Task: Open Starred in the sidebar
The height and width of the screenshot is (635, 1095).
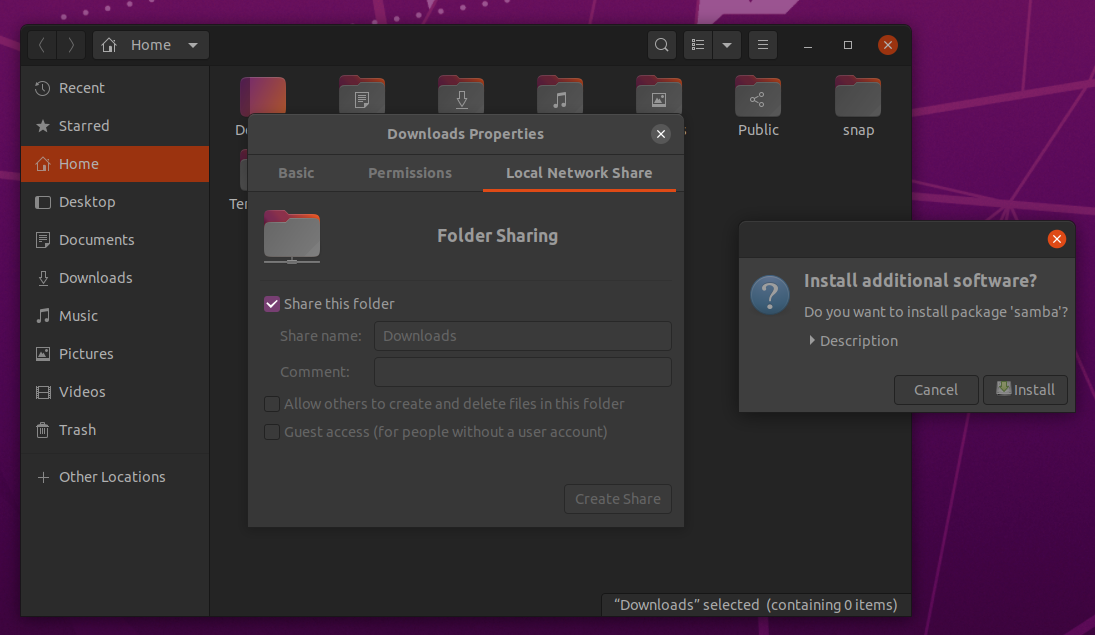Action: click(x=84, y=126)
